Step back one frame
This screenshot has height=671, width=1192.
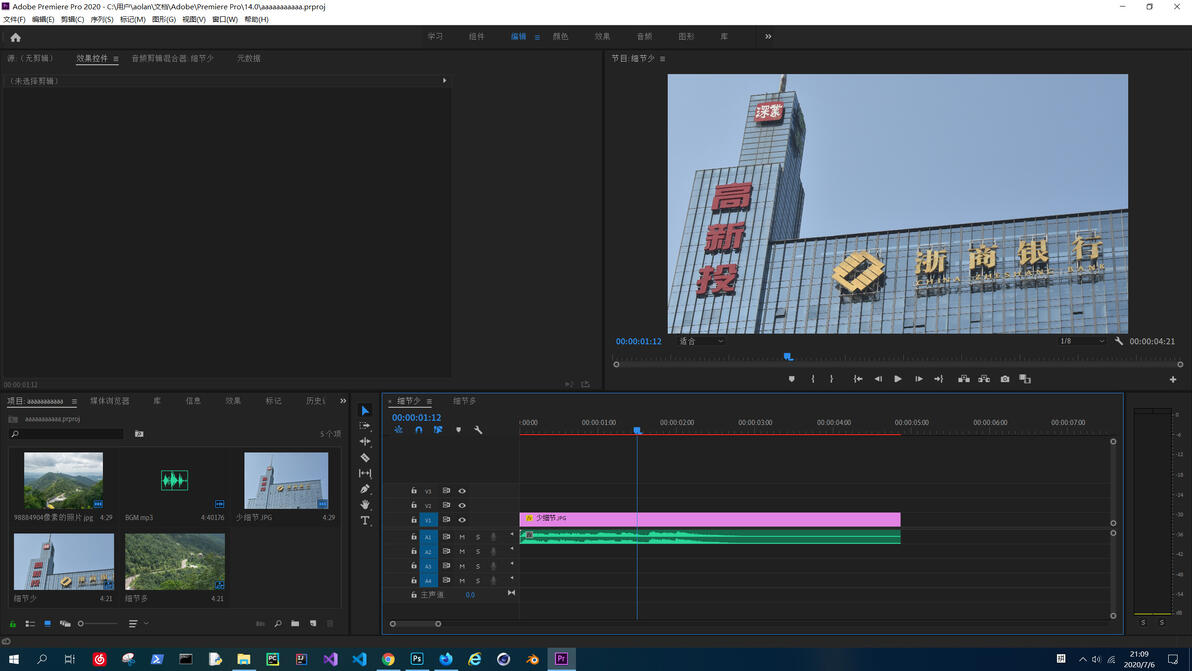878,378
